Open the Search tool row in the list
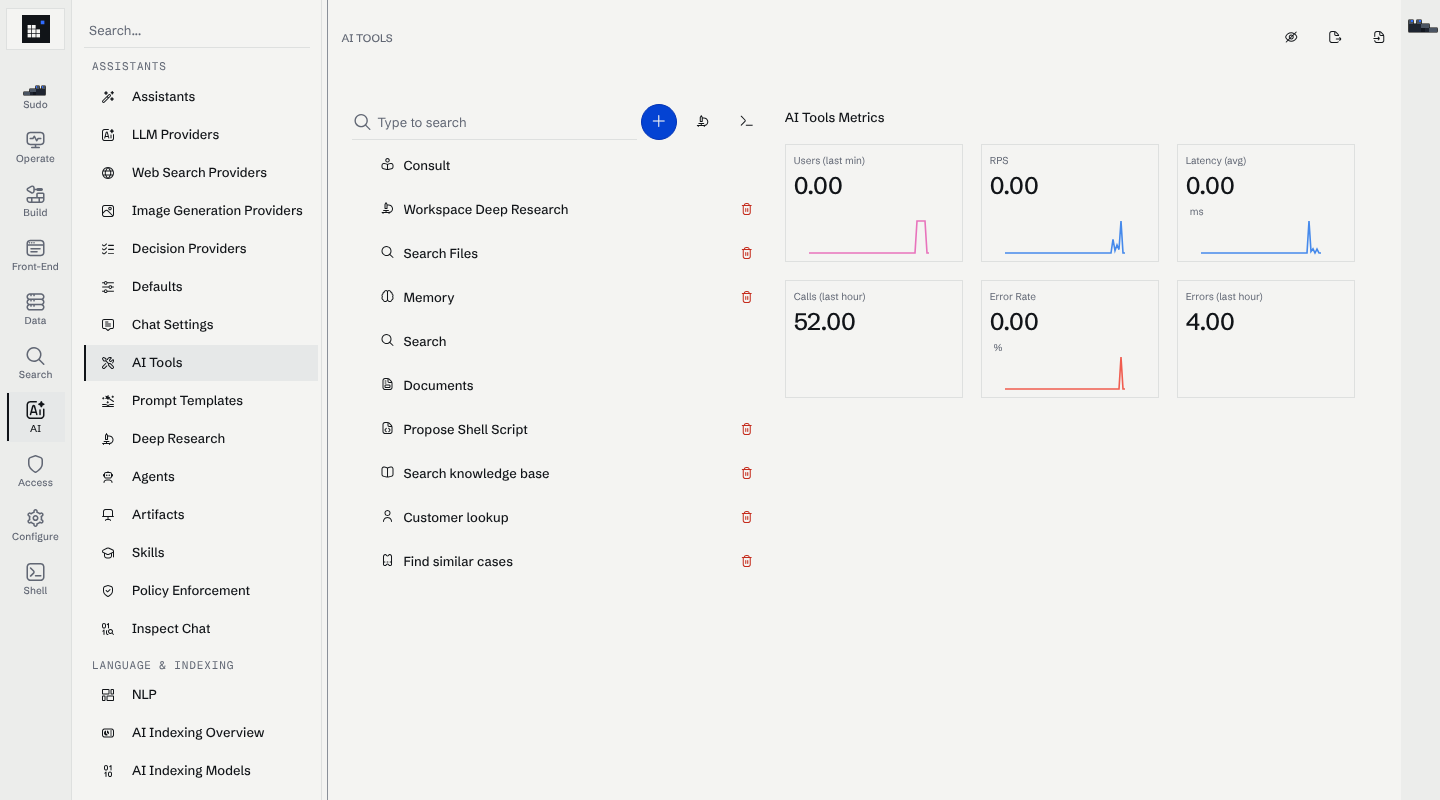 tap(555, 342)
